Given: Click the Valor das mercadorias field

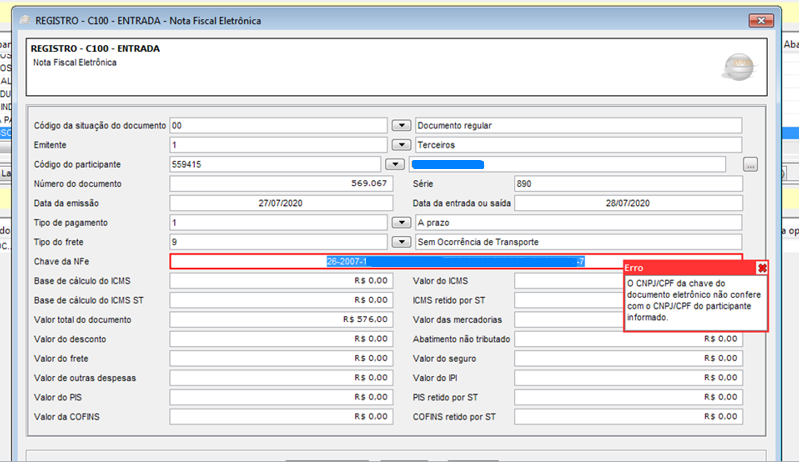Looking at the screenshot, I should coord(569,319).
